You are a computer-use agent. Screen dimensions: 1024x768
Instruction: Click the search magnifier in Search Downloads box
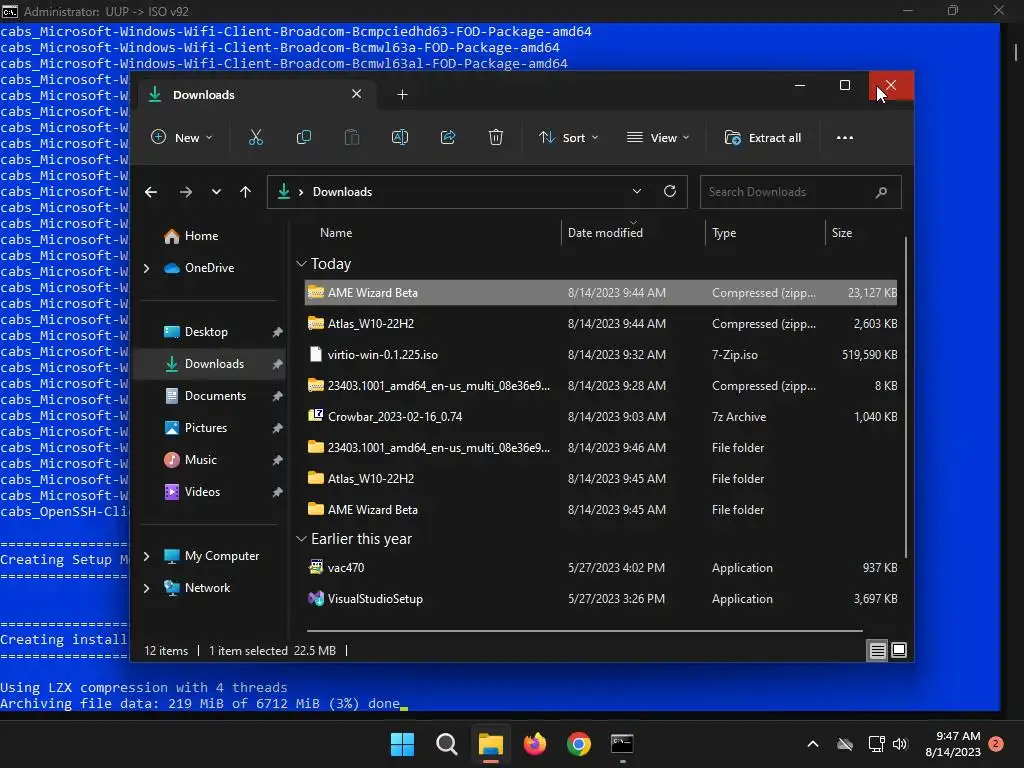[x=881, y=192]
